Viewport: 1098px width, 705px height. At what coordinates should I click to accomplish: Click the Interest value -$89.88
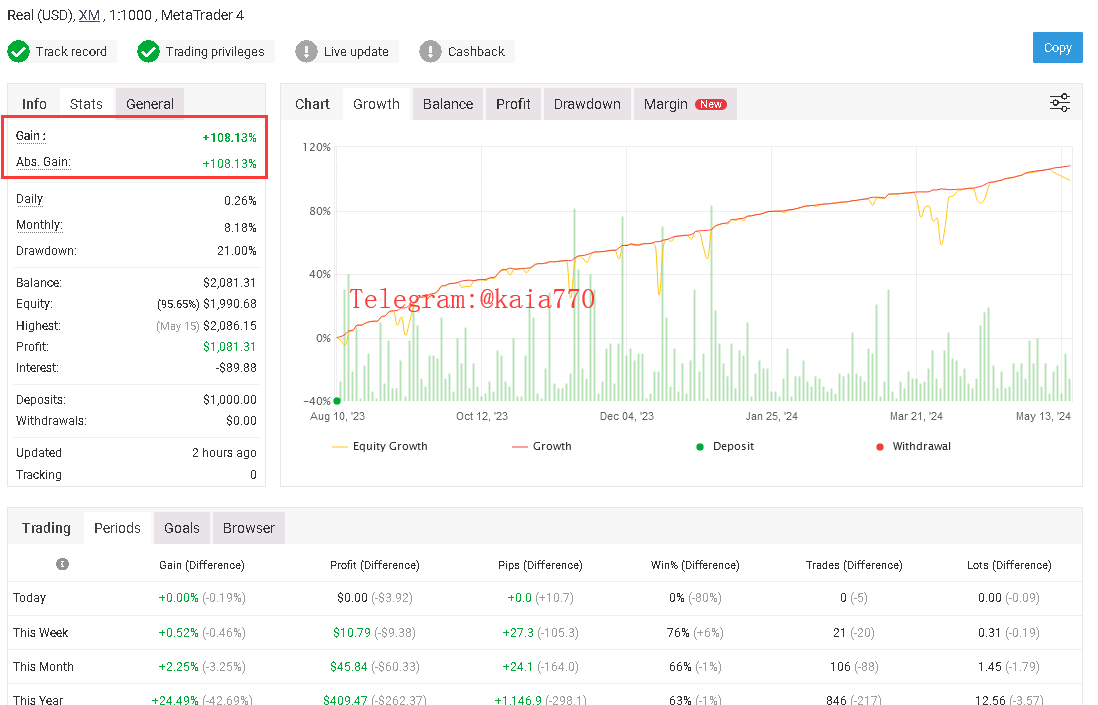[x=236, y=368]
